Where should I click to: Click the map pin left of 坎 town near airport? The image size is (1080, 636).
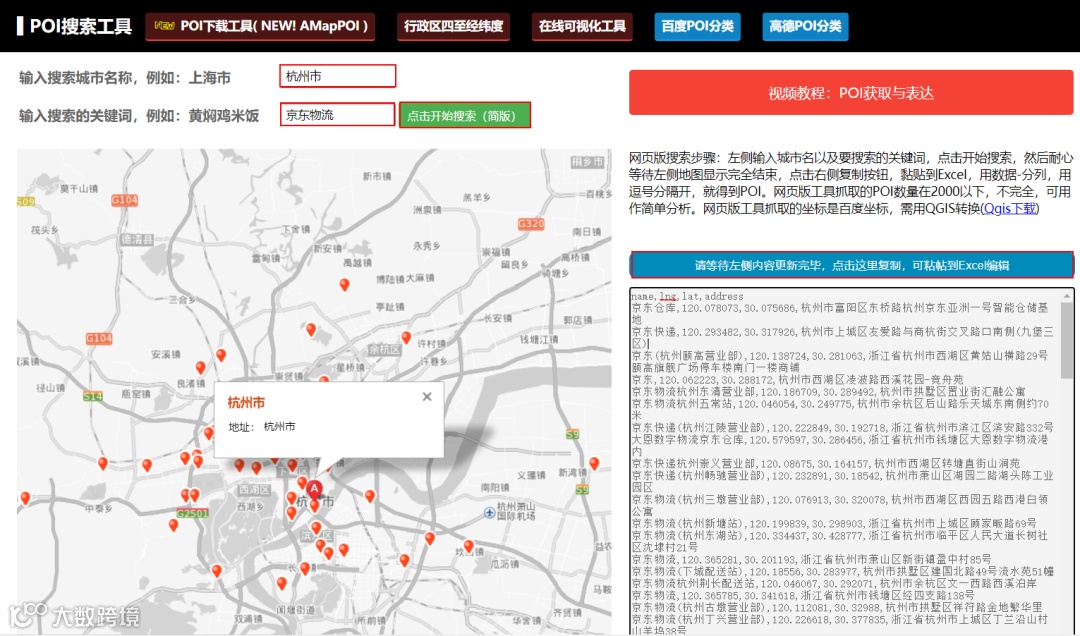click(430, 538)
